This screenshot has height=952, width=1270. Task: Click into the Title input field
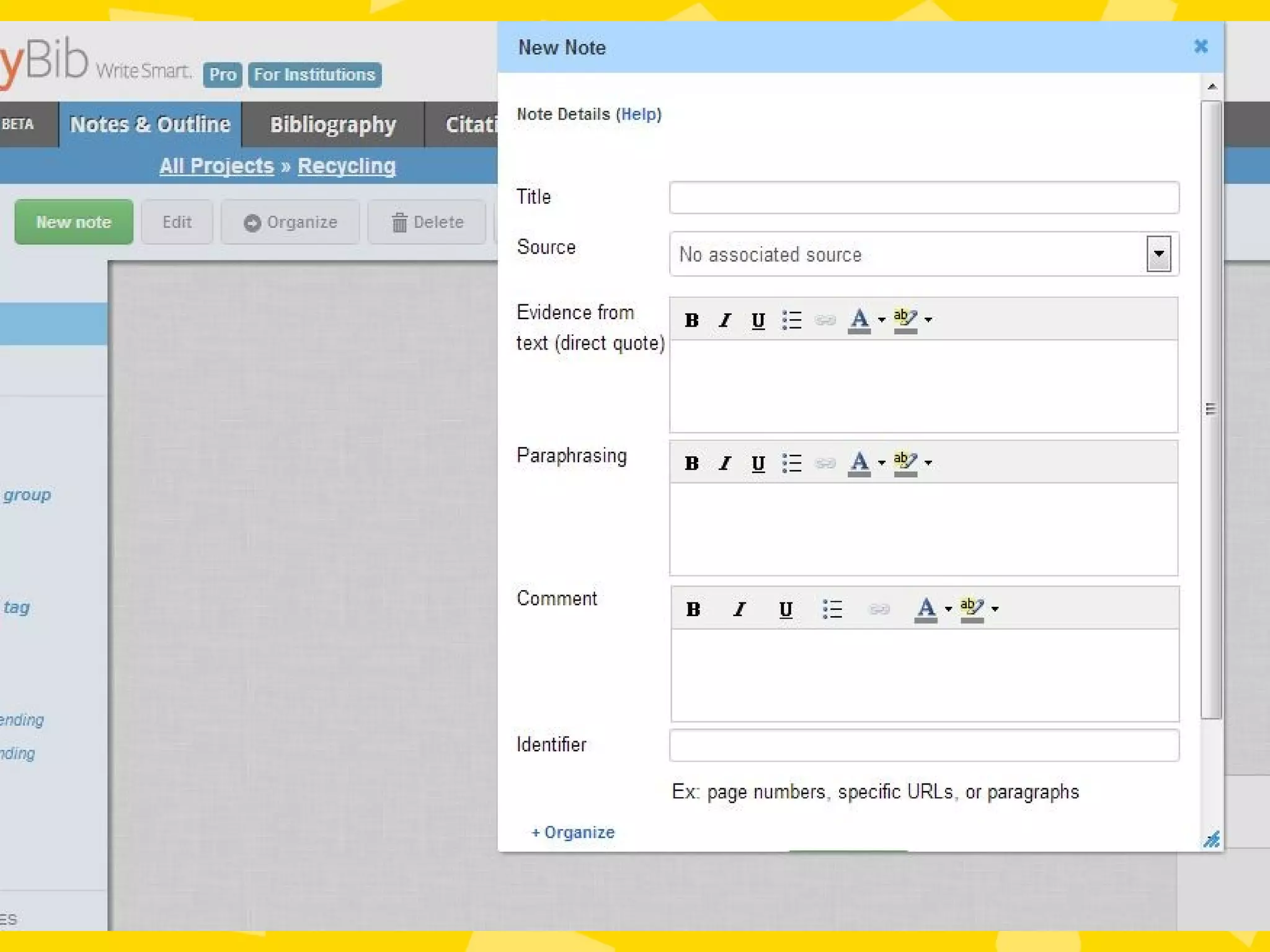pyautogui.click(x=924, y=198)
